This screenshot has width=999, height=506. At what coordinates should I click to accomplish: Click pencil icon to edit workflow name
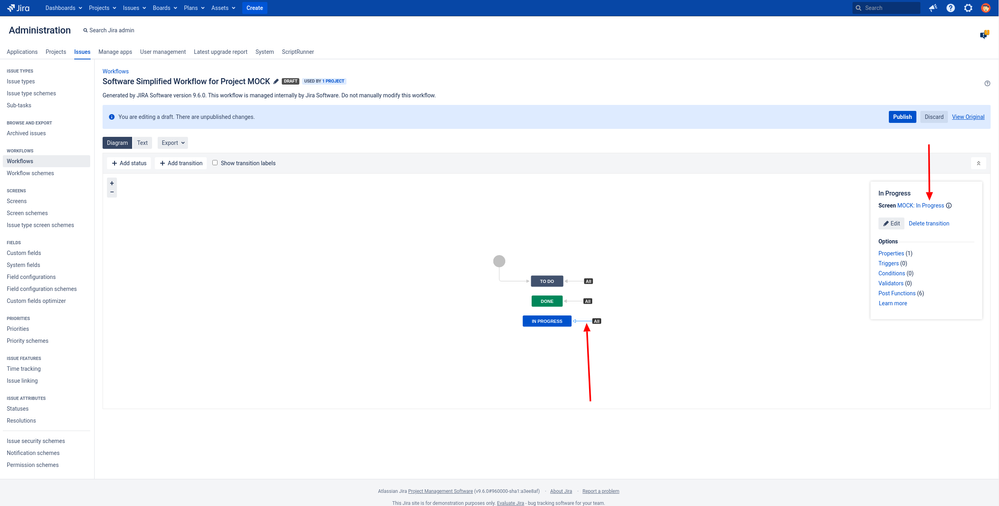[276, 81]
